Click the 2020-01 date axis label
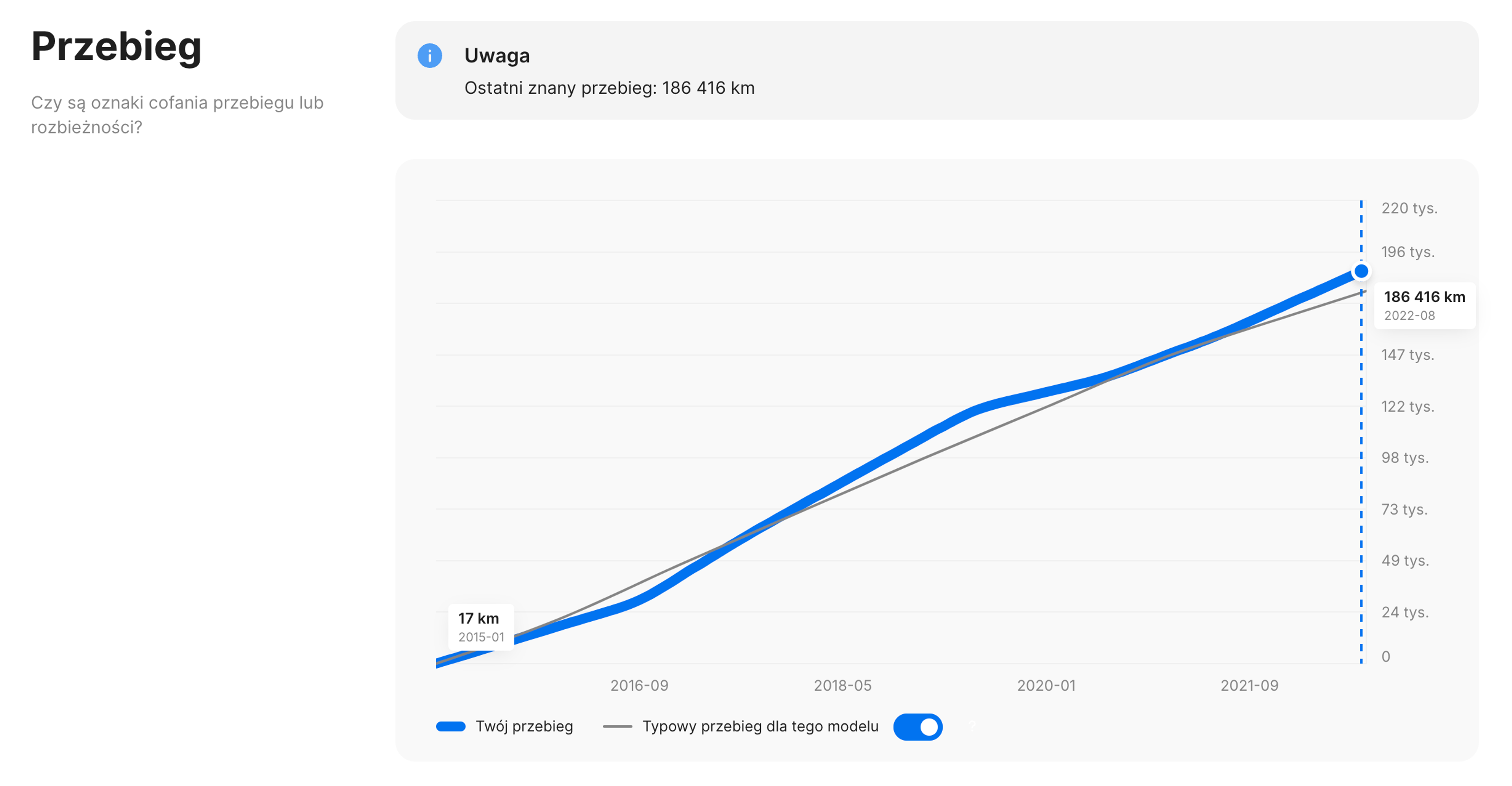This screenshot has width=1512, height=786. click(x=1046, y=686)
